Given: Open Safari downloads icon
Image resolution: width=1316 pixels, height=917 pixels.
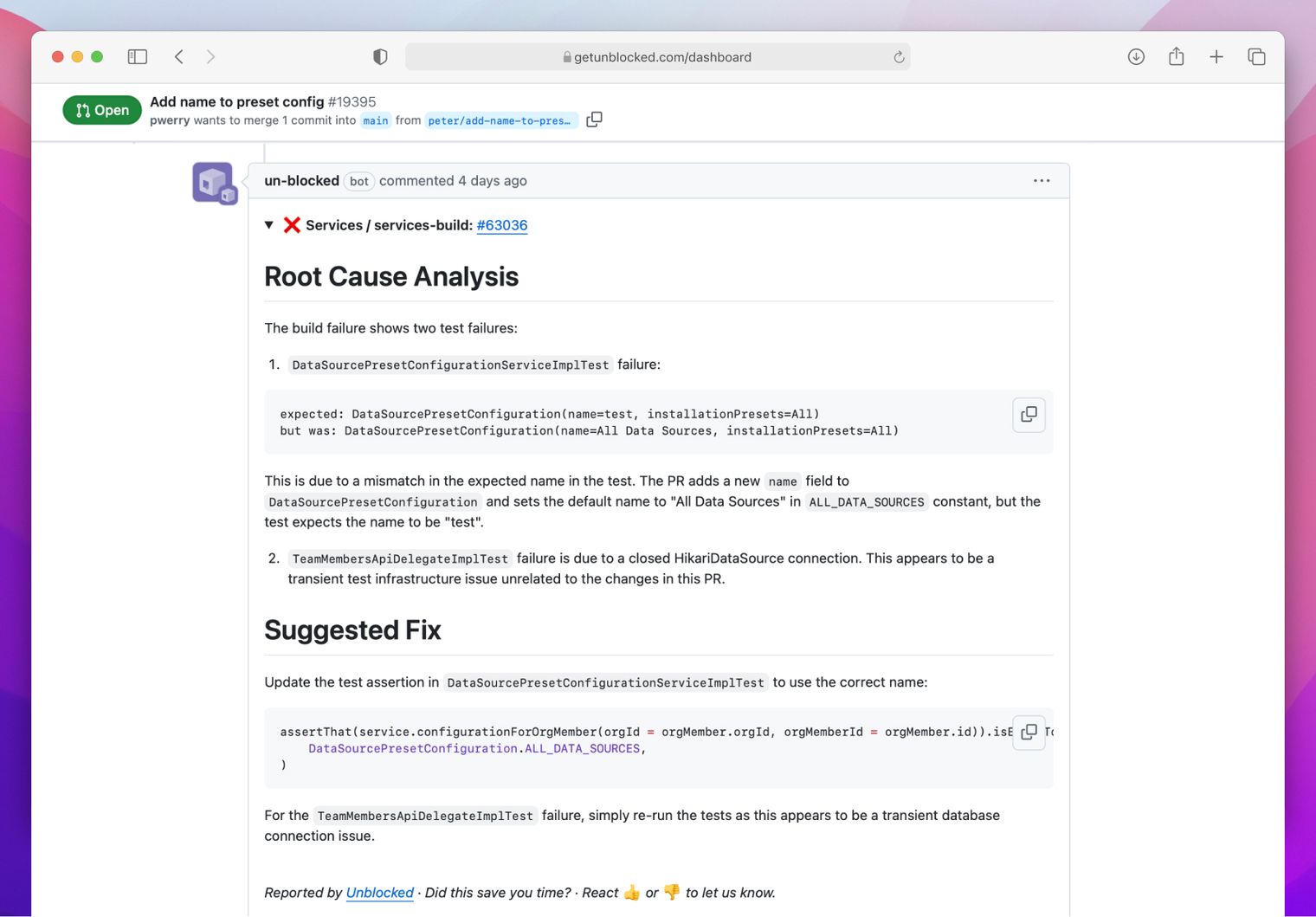Looking at the screenshot, I should (x=1136, y=57).
